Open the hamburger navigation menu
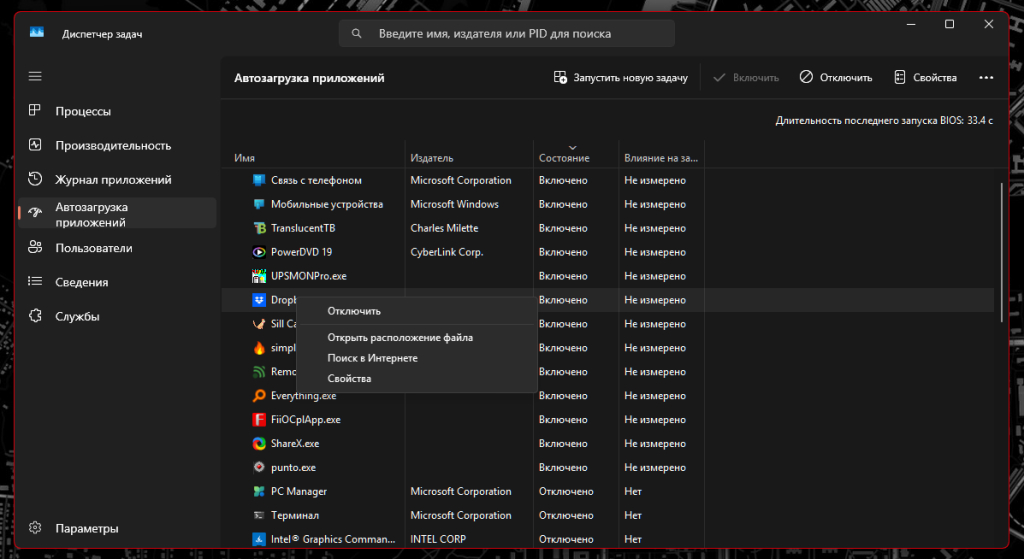The height and width of the screenshot is (559, 1024). (x=35, y=76)
